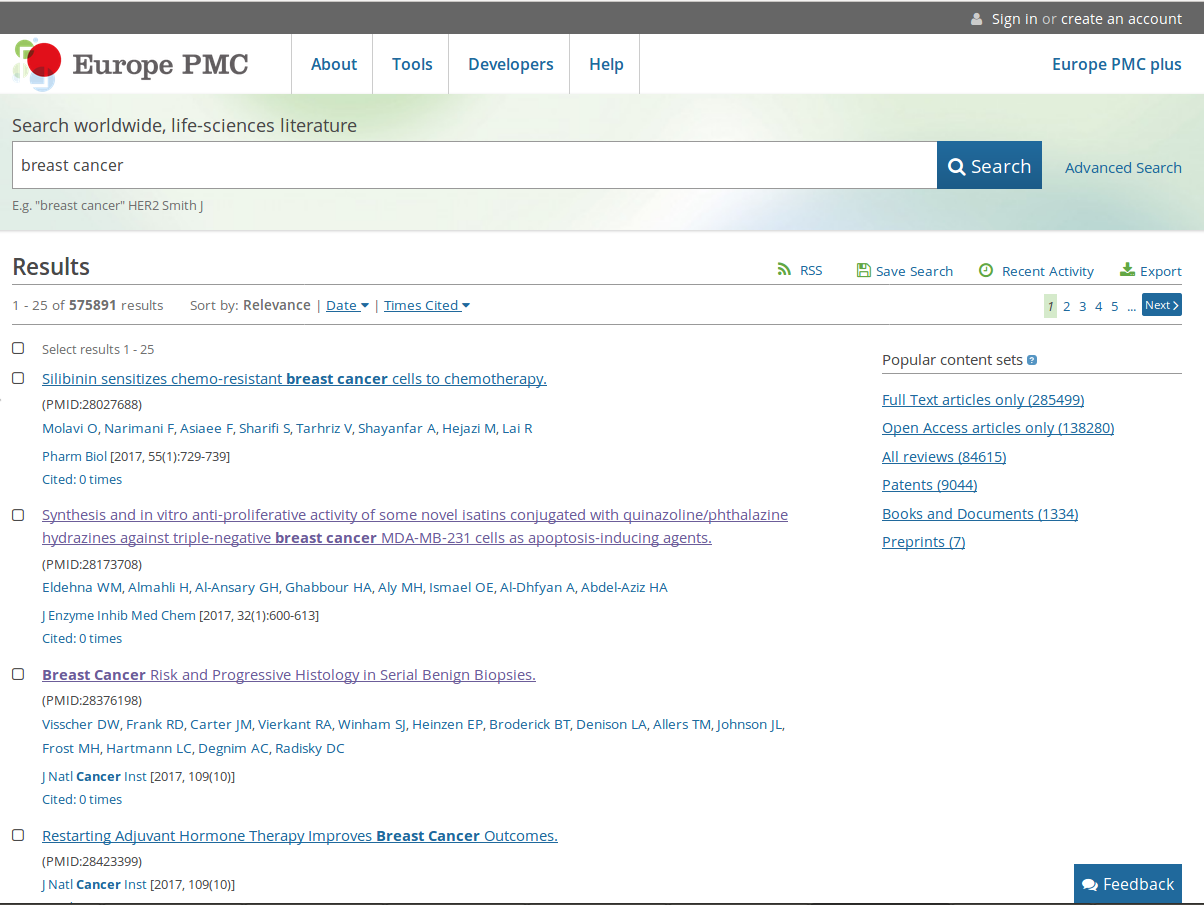Click the Save Search disk icon

click(x=863, y=270)
